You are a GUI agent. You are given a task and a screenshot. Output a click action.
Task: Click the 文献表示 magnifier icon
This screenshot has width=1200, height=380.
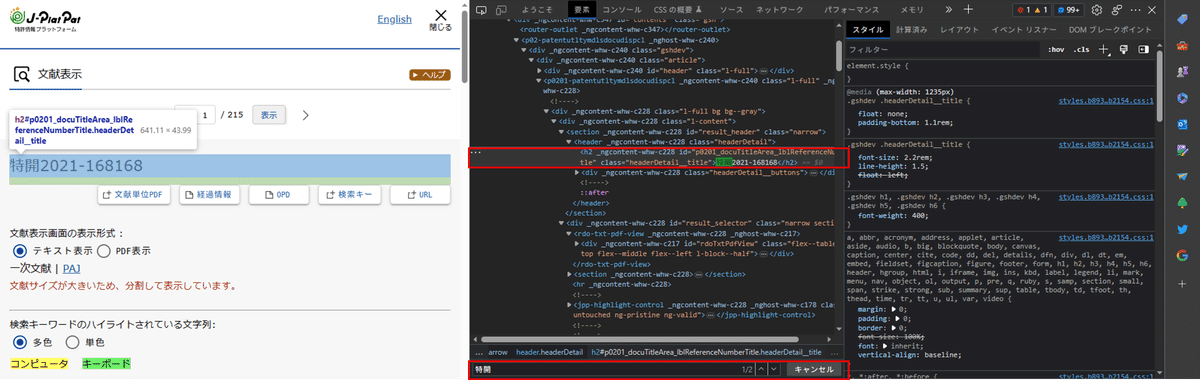point(21,75)
